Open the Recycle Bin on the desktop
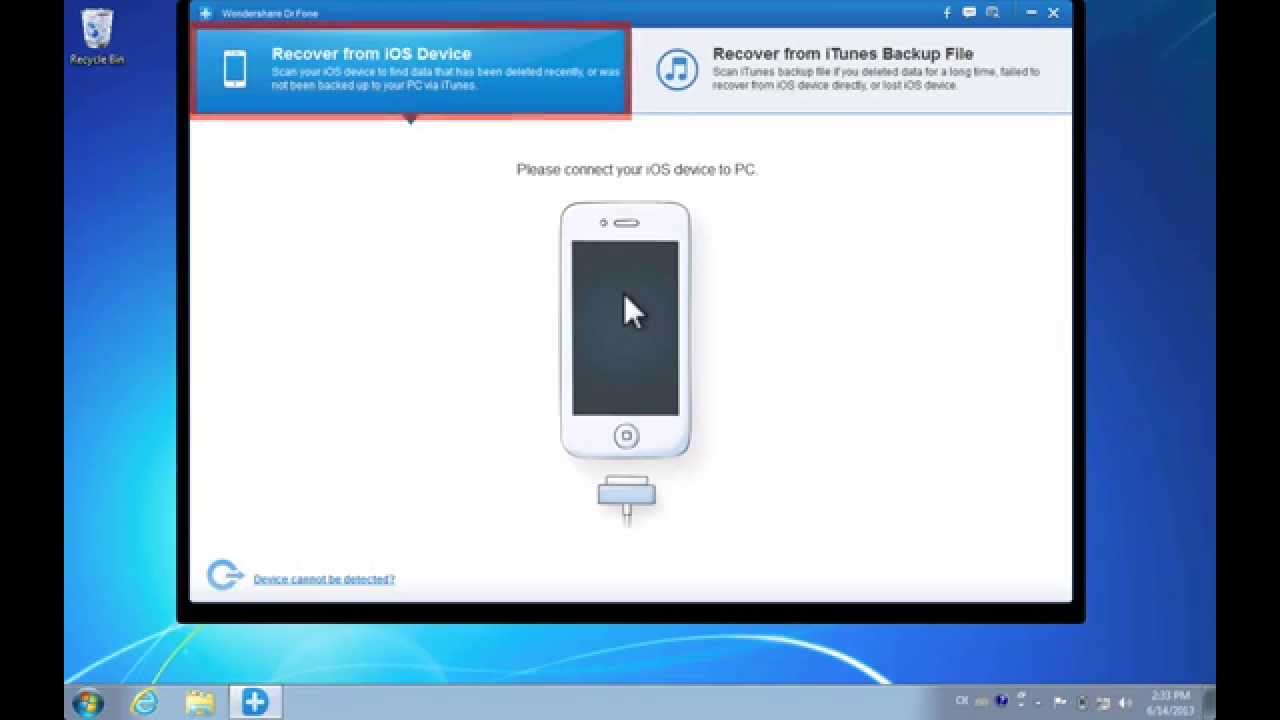The height and width of the screenshot is (720, 1280). [x=97, y=36]
